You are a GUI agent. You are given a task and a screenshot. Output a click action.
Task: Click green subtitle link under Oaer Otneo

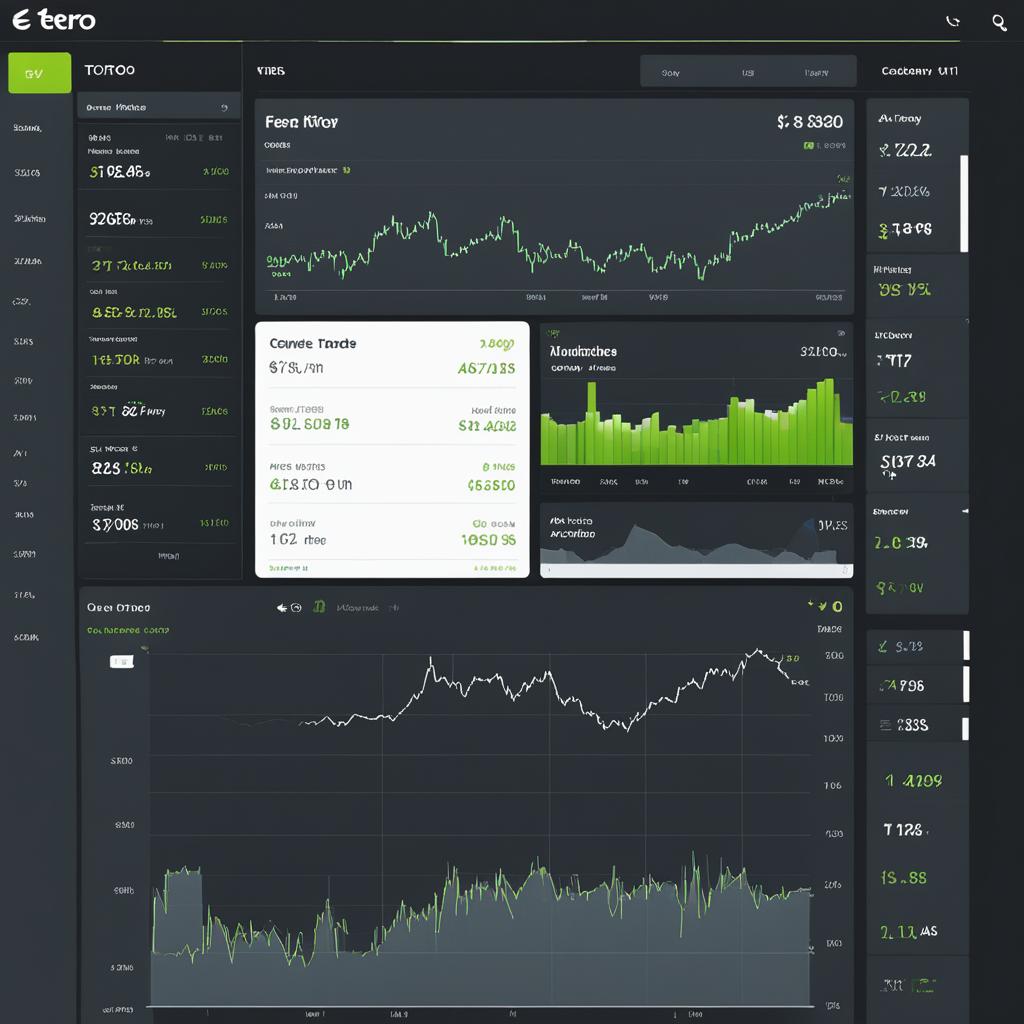[128, 630]
